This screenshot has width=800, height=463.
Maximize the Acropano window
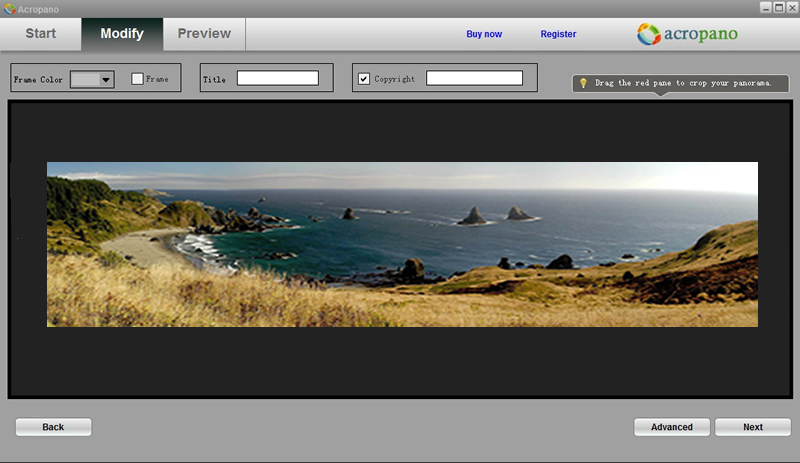pyautogui.click(x=779, y=7)
